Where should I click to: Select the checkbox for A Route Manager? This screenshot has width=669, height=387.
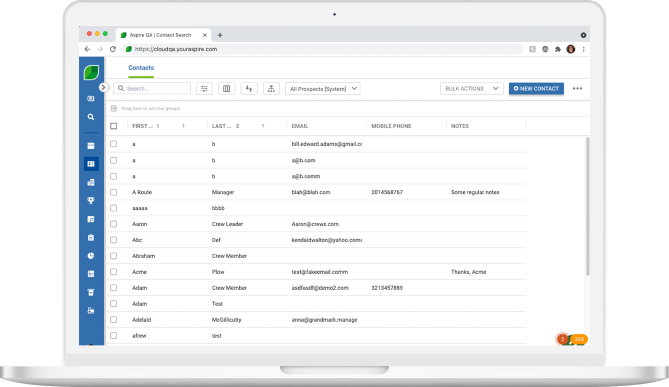point(113,192)
